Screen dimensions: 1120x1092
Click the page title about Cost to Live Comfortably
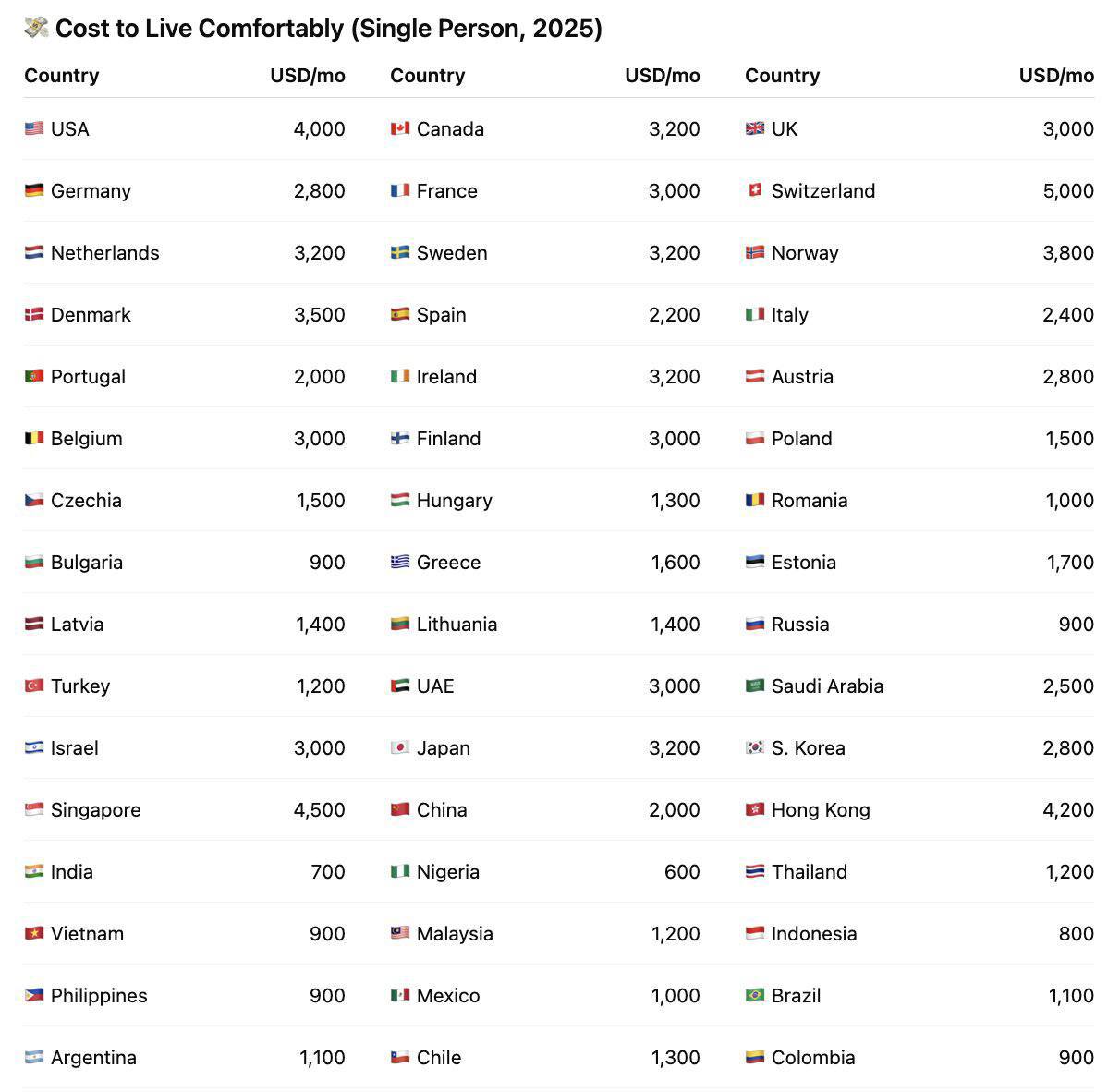point(328,29)
